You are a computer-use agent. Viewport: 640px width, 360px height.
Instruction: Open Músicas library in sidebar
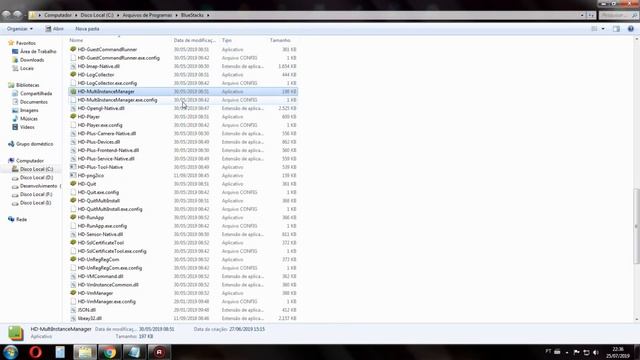point(29,119)
